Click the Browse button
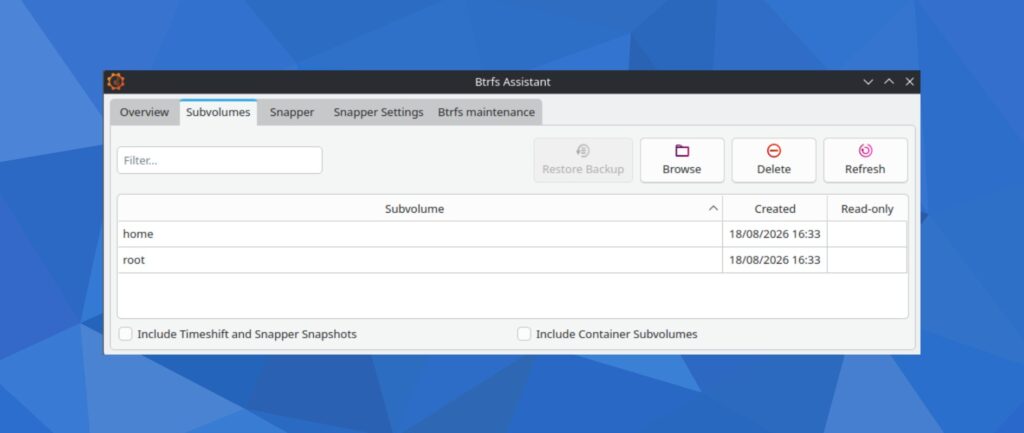1024x433 pixels. point(682,160)
